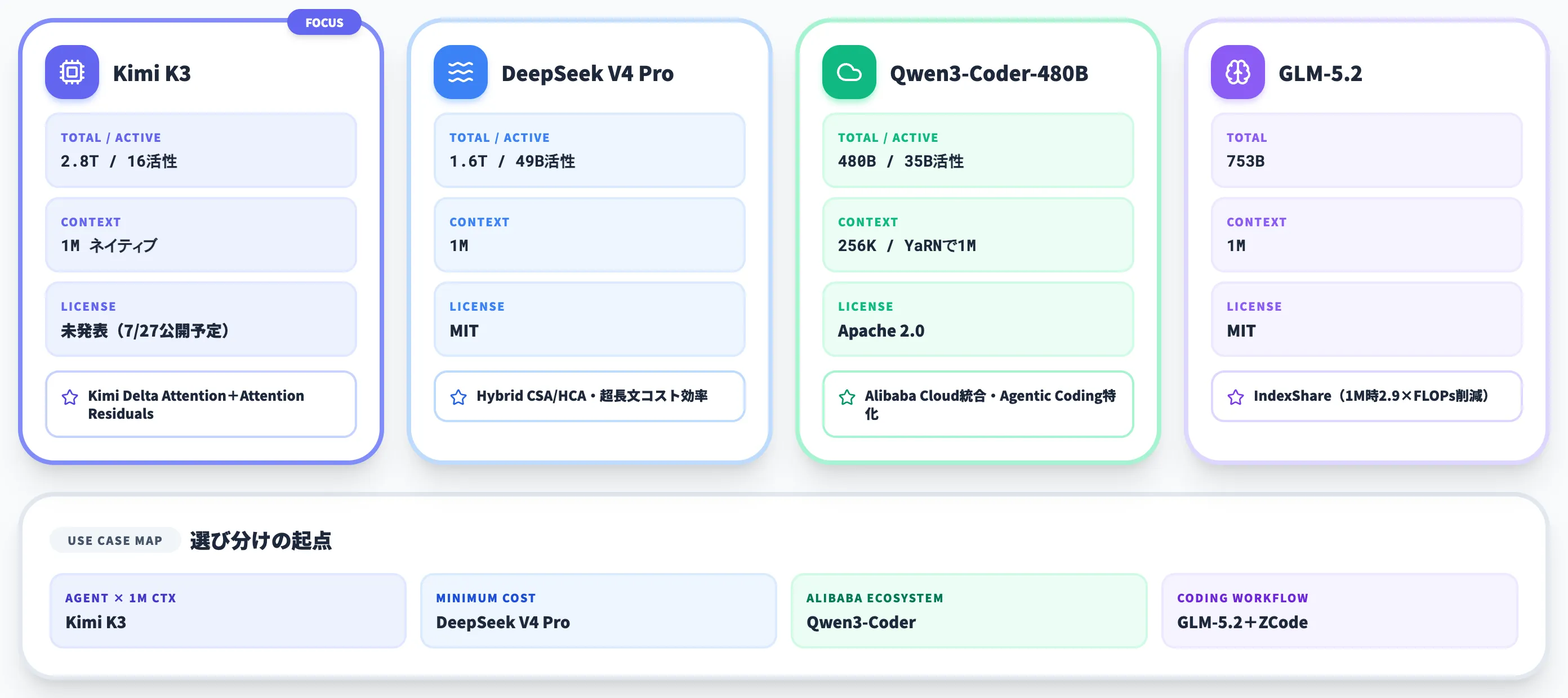Click star icon beside Kimi Delta Attention
Screen dimensions: 1568x698
(x=70, y=397)
